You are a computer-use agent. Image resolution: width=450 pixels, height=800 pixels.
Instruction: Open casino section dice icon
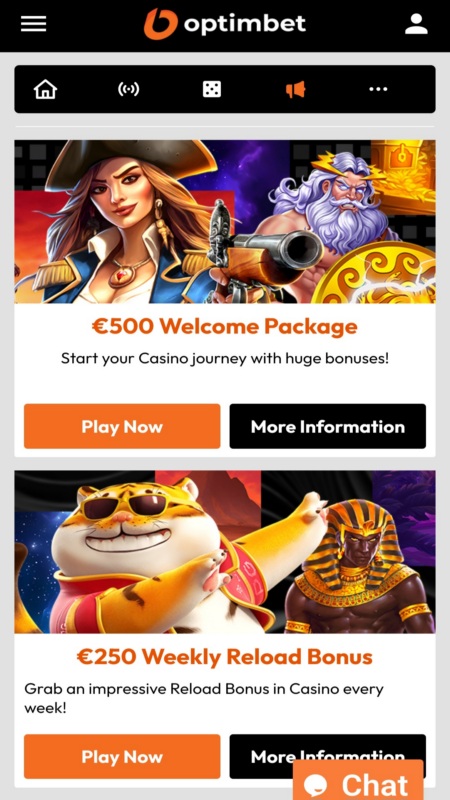(x=212, y=89)
